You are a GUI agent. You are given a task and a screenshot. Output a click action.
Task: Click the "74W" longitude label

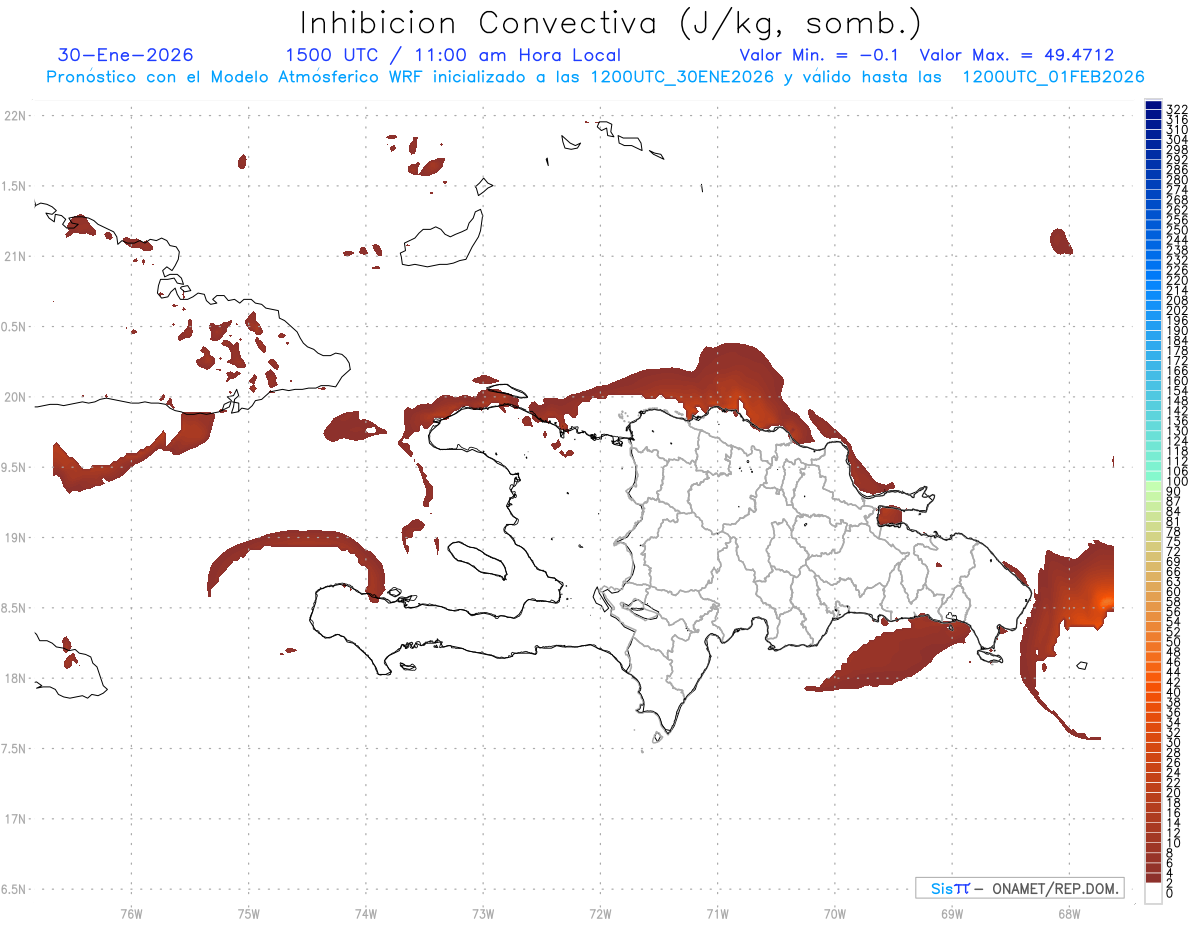(365, 912)
